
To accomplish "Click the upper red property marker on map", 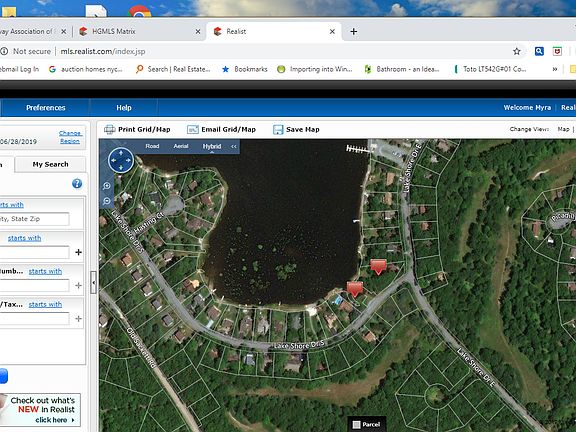I will 378,266.
